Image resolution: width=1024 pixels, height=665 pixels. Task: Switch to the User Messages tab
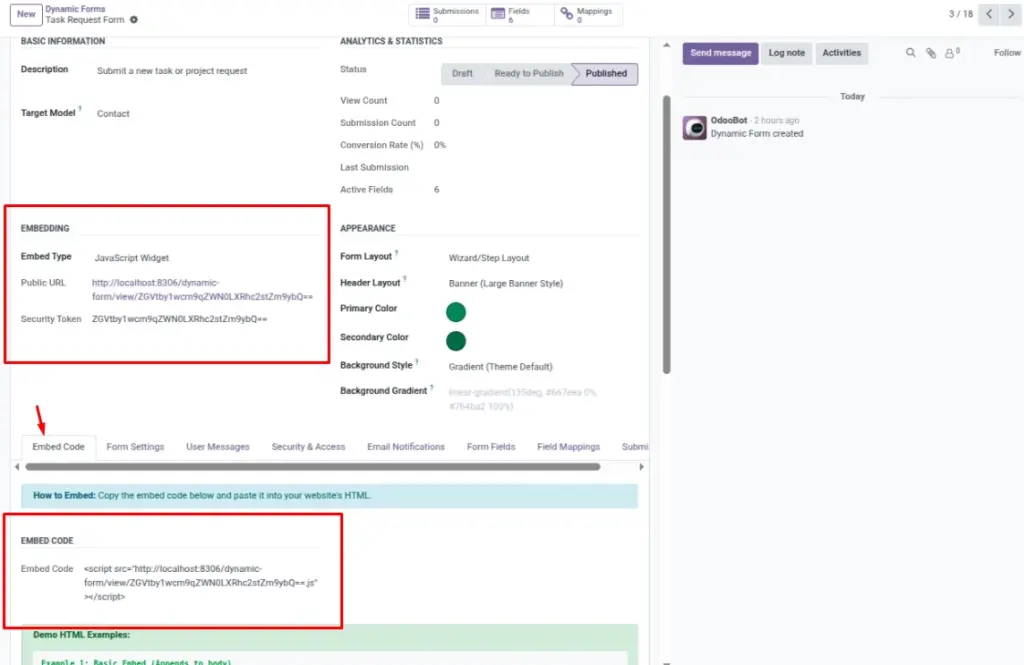coord(217,447)
